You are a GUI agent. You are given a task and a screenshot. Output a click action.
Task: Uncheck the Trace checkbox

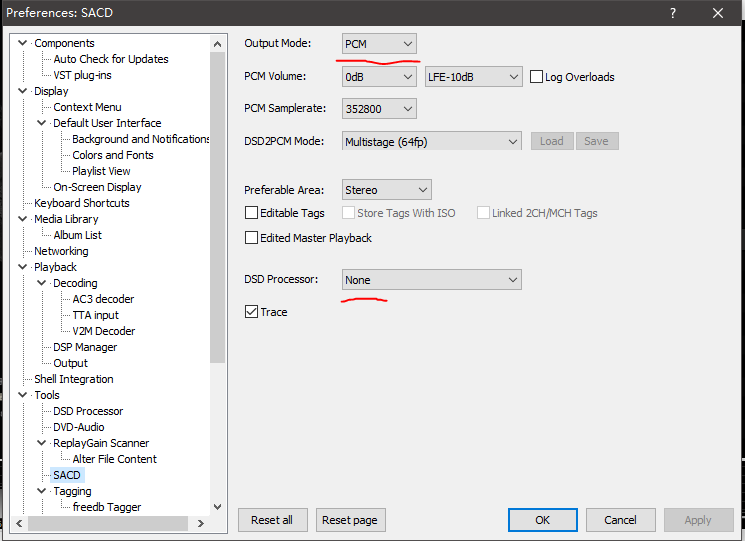[x=252, y=312]
